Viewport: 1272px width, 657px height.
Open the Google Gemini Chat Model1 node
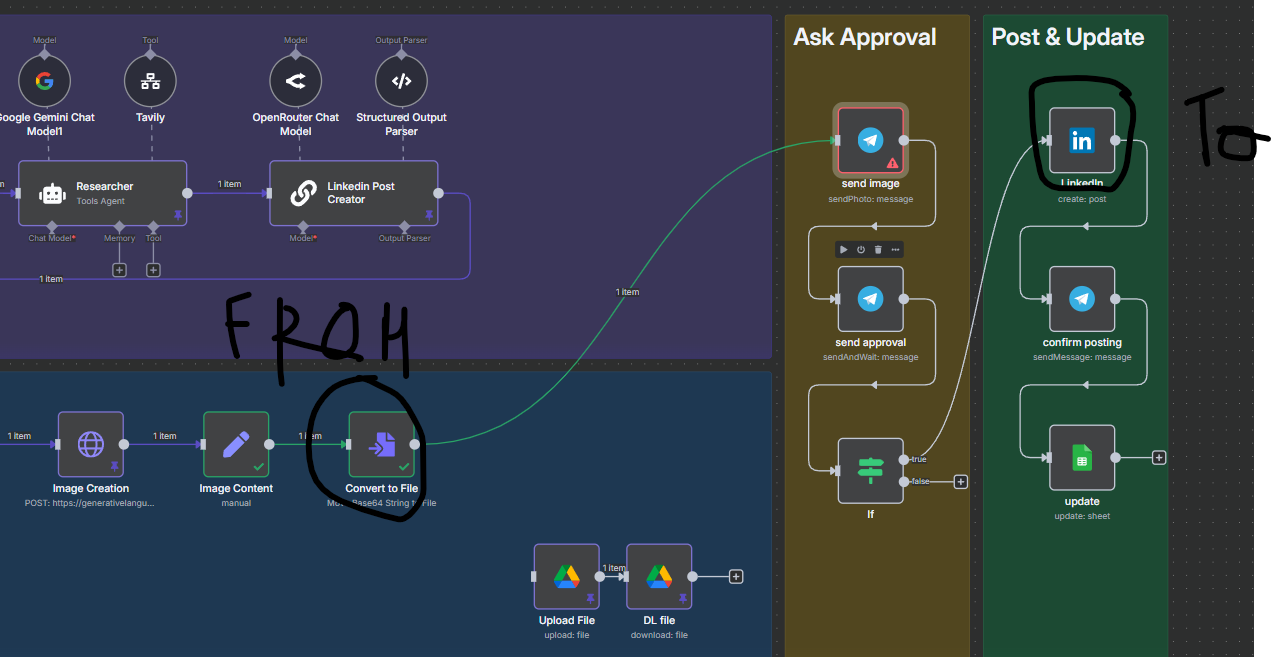44,80
